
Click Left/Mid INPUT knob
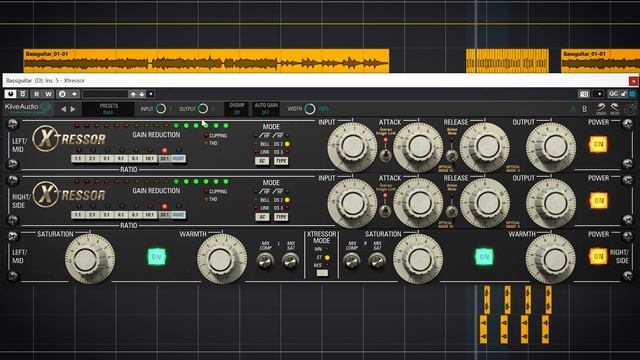352,147
